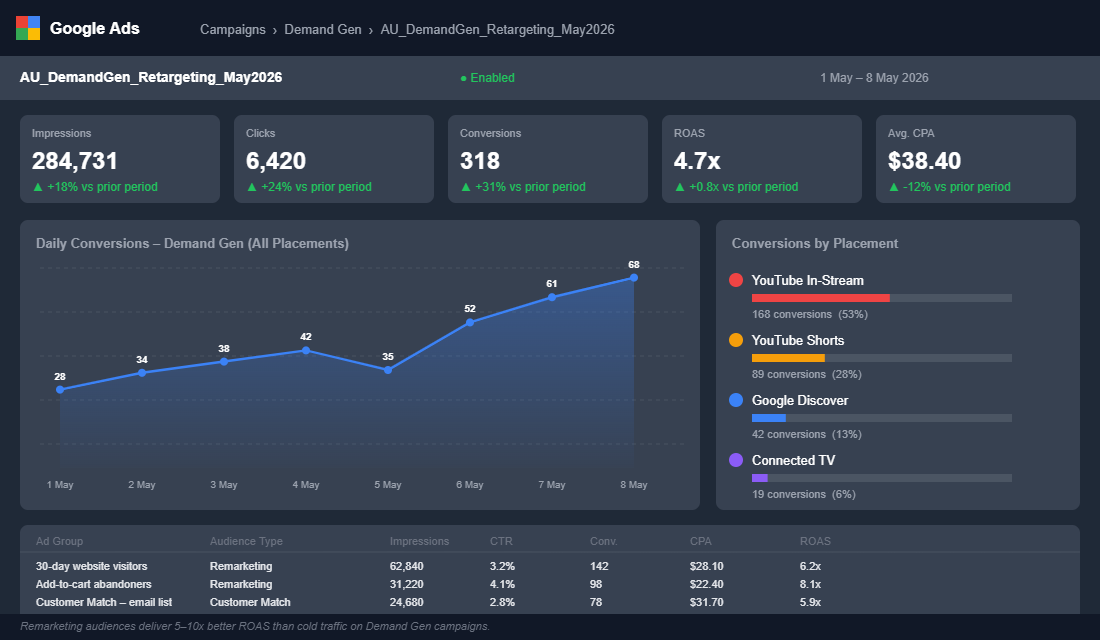1100x640 pixels.
Task: Select the Conversions metric card
Action: pyautogui.click(x=548, y=159)
